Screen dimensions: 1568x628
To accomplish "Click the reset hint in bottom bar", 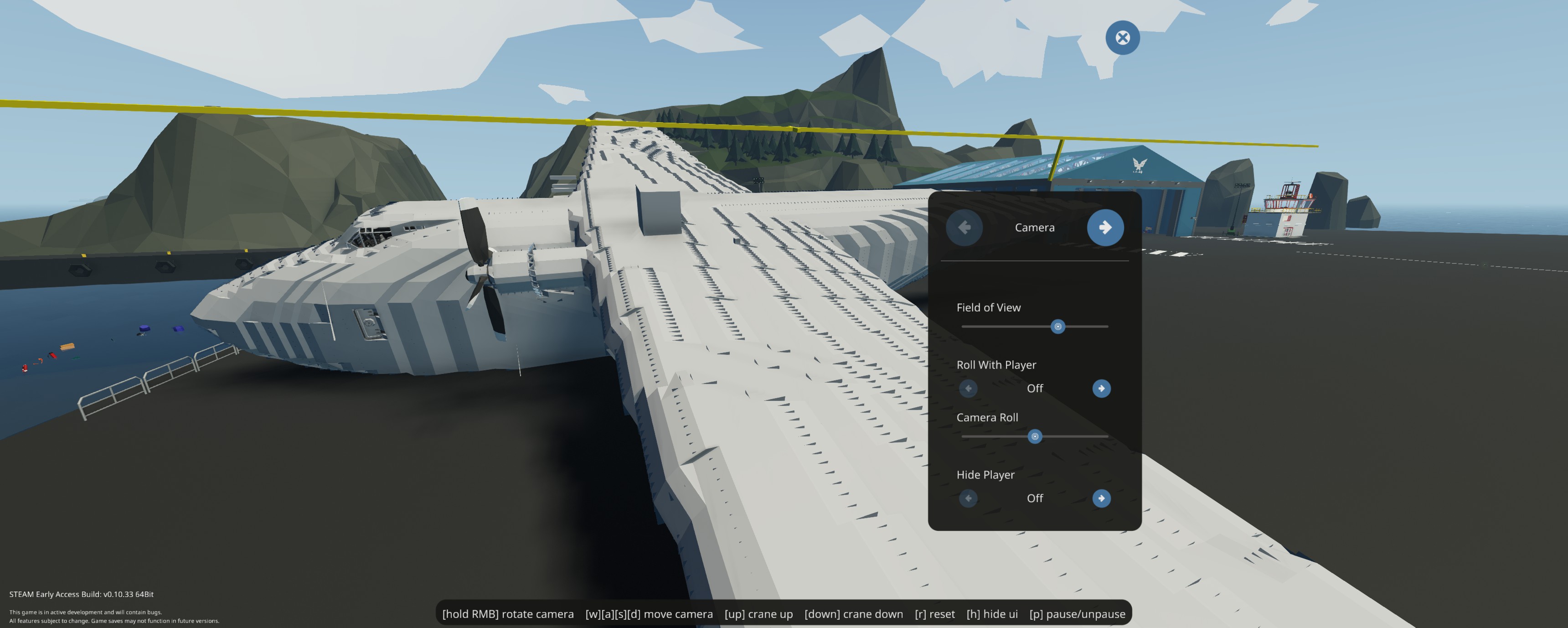I will 934,613.
